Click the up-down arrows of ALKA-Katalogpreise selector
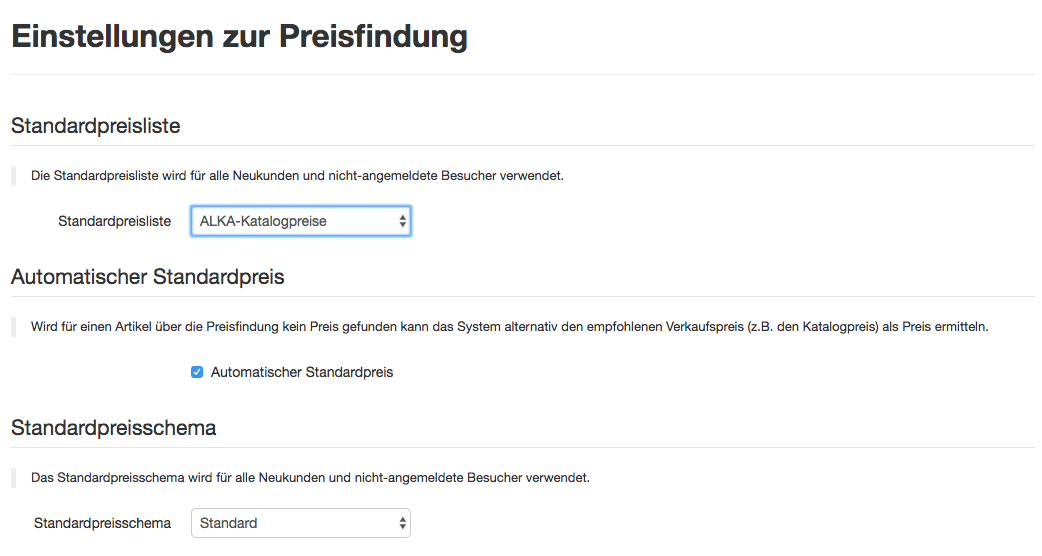1042x556 pixels. pyautogui.click(x=403, y=221)
